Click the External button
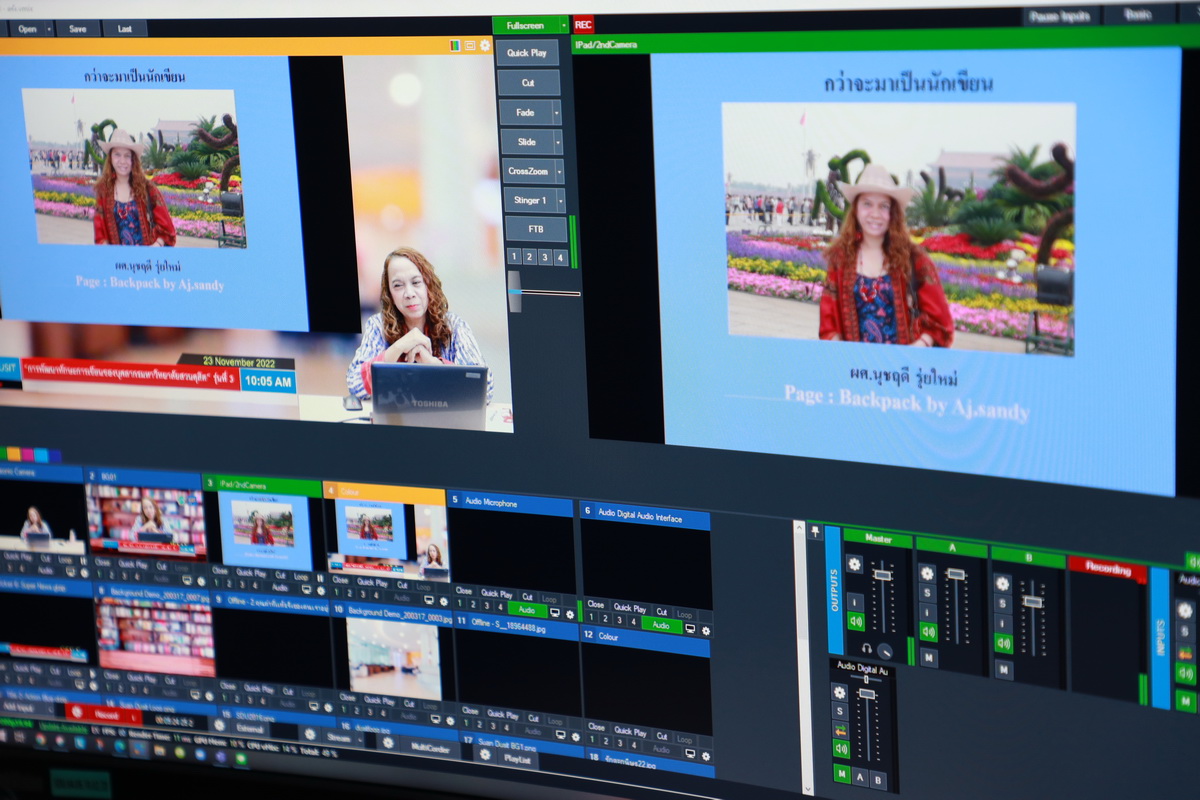 pyautogui.click(x=250, y=729)
